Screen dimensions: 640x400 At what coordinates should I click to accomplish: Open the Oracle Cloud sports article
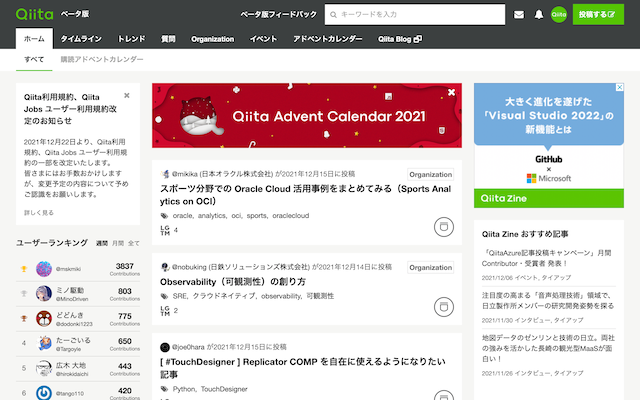pyautogui.click(x=306, y=195)
